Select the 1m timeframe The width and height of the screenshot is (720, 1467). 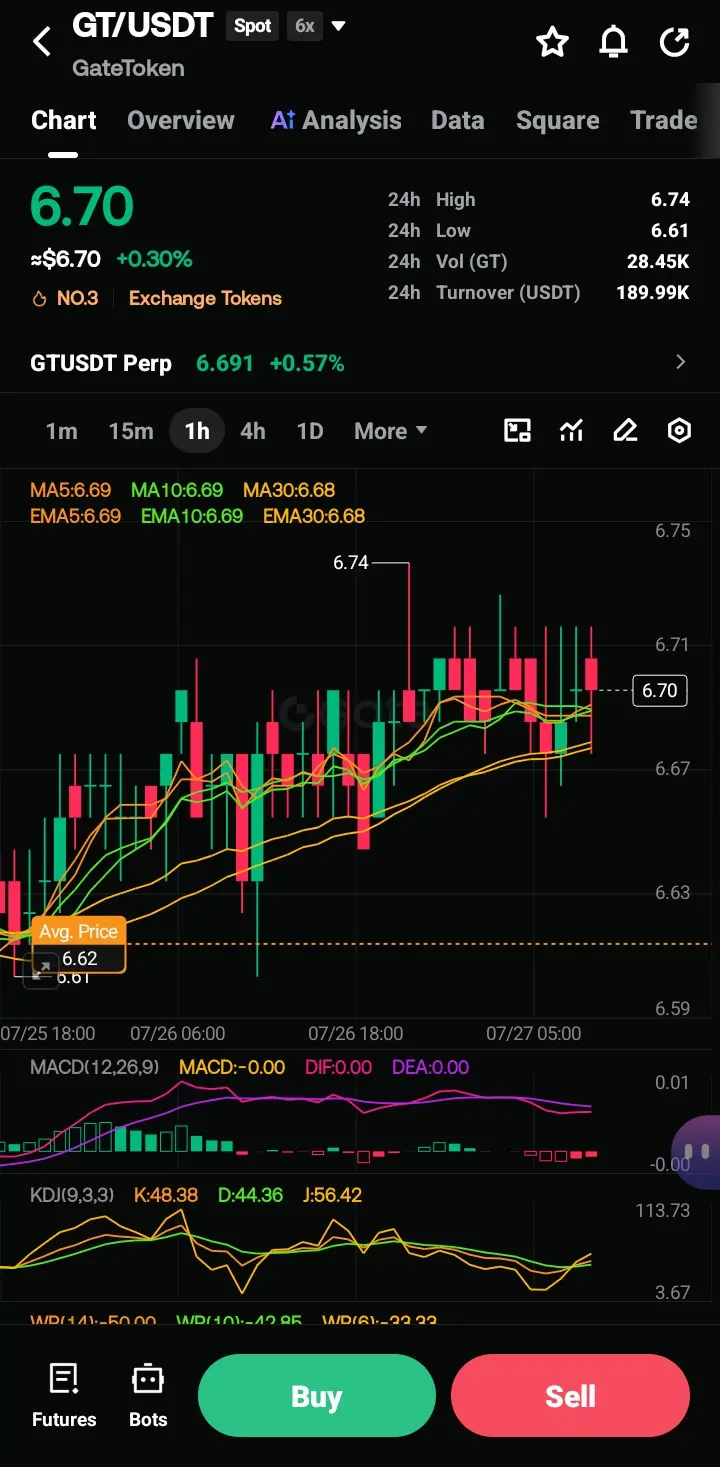click(61, 431)
